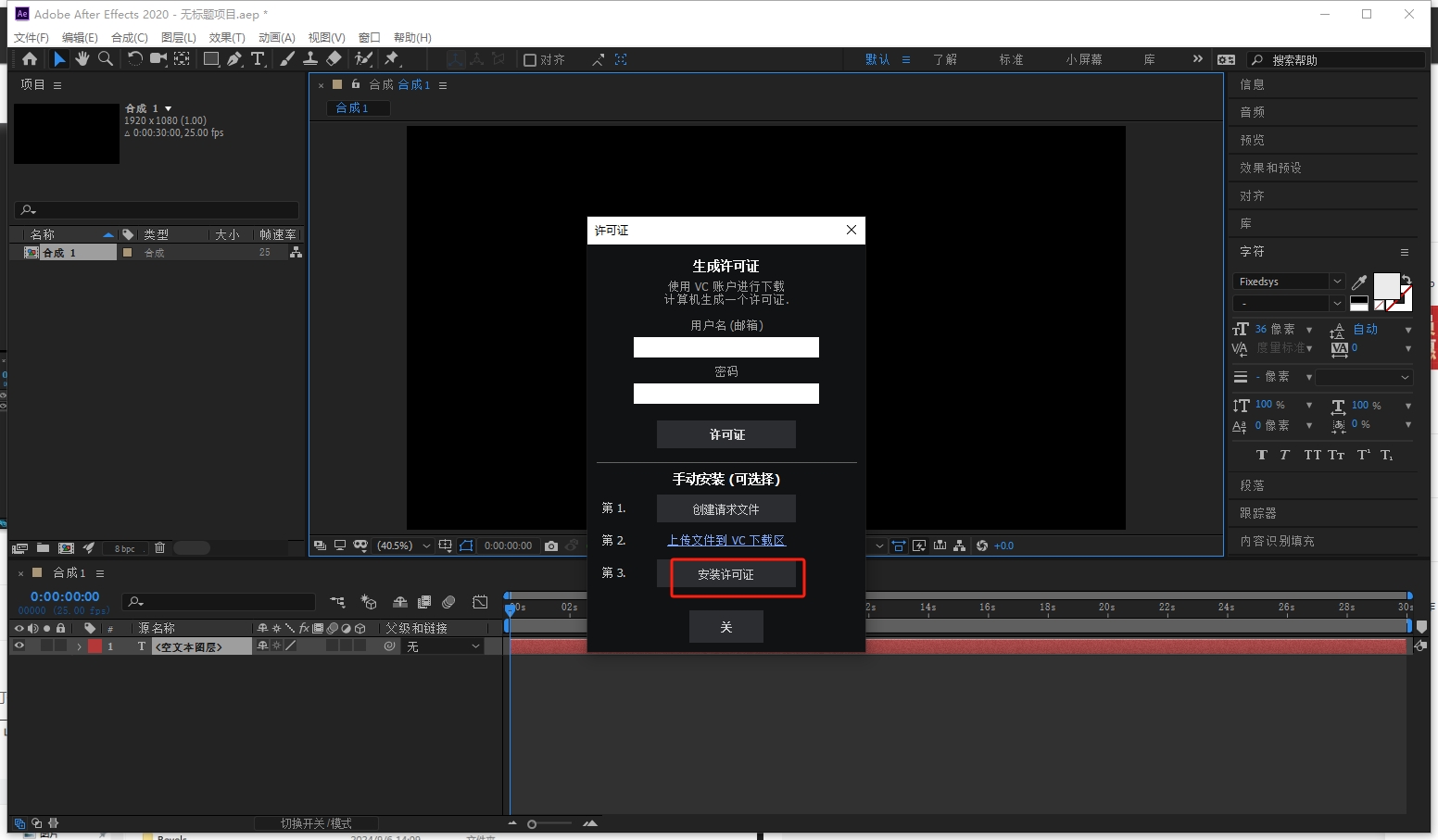Open the 合成(C) menu
The height and width of the screenshot is (840, 1438).
130,37
